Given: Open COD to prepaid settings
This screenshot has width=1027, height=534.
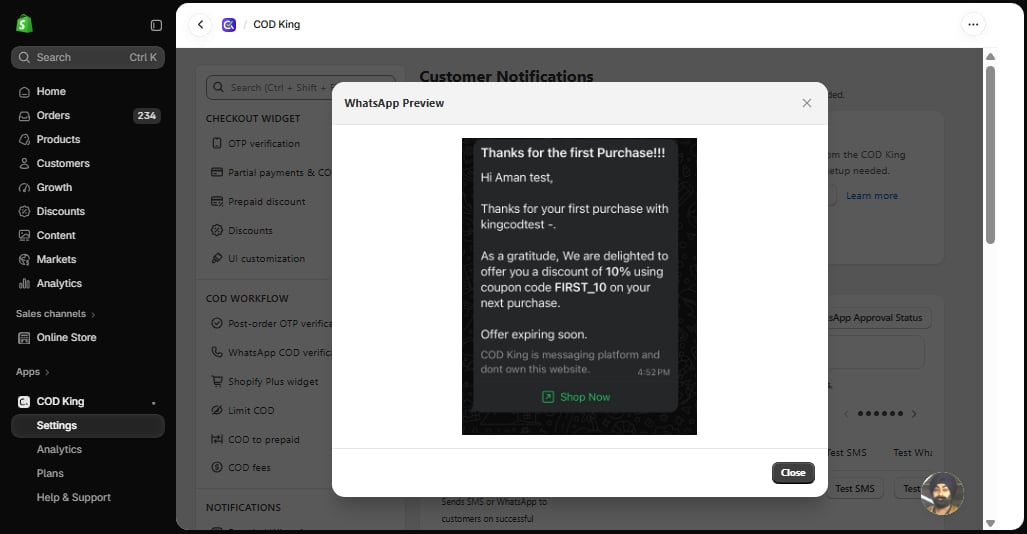Looking at the screenshot, I should pyautogui.click(x=263, y=440).
